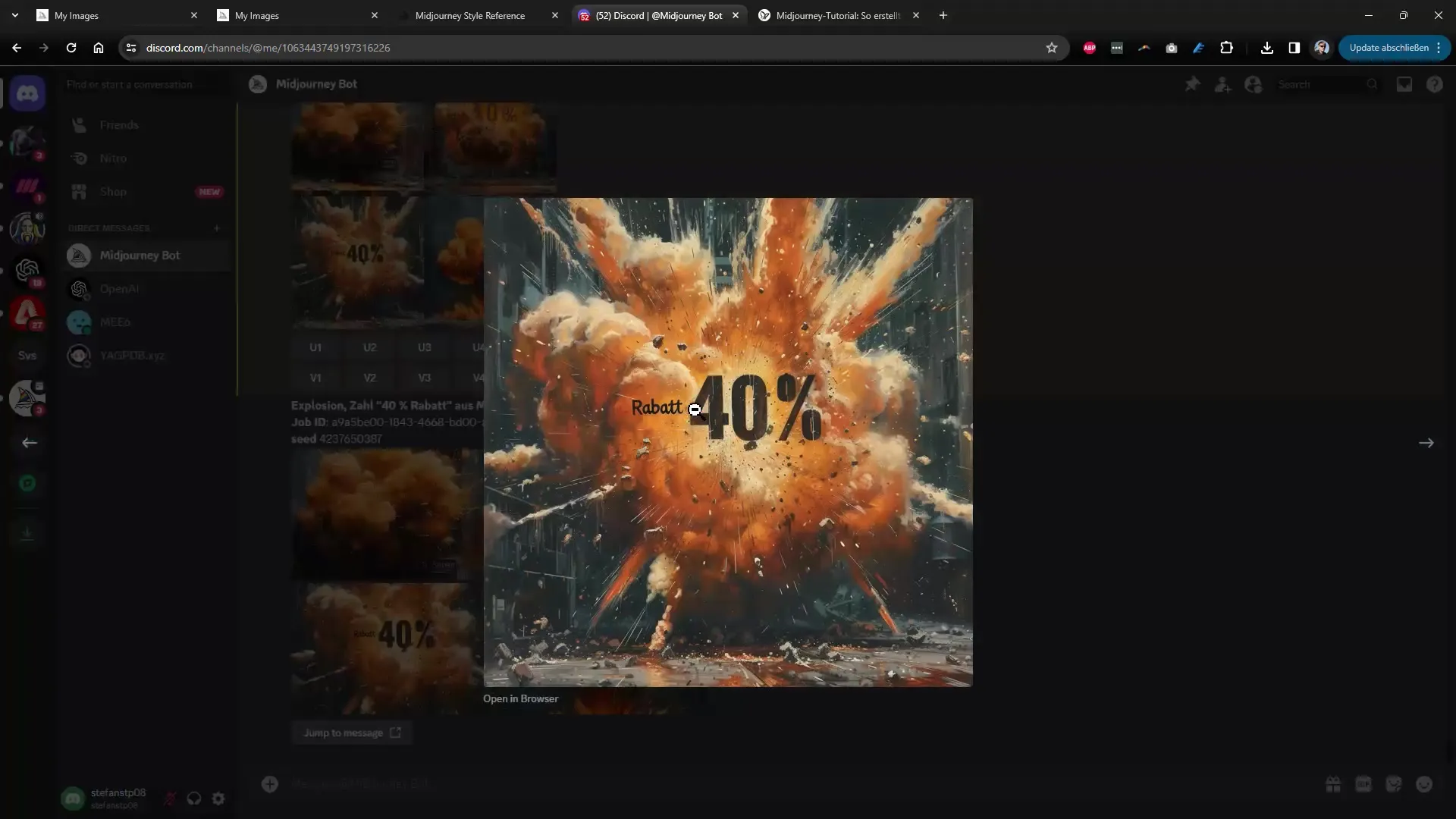The image size is (1456, 819).
Task: Click Jump to message button
Action: click(350, 732)
